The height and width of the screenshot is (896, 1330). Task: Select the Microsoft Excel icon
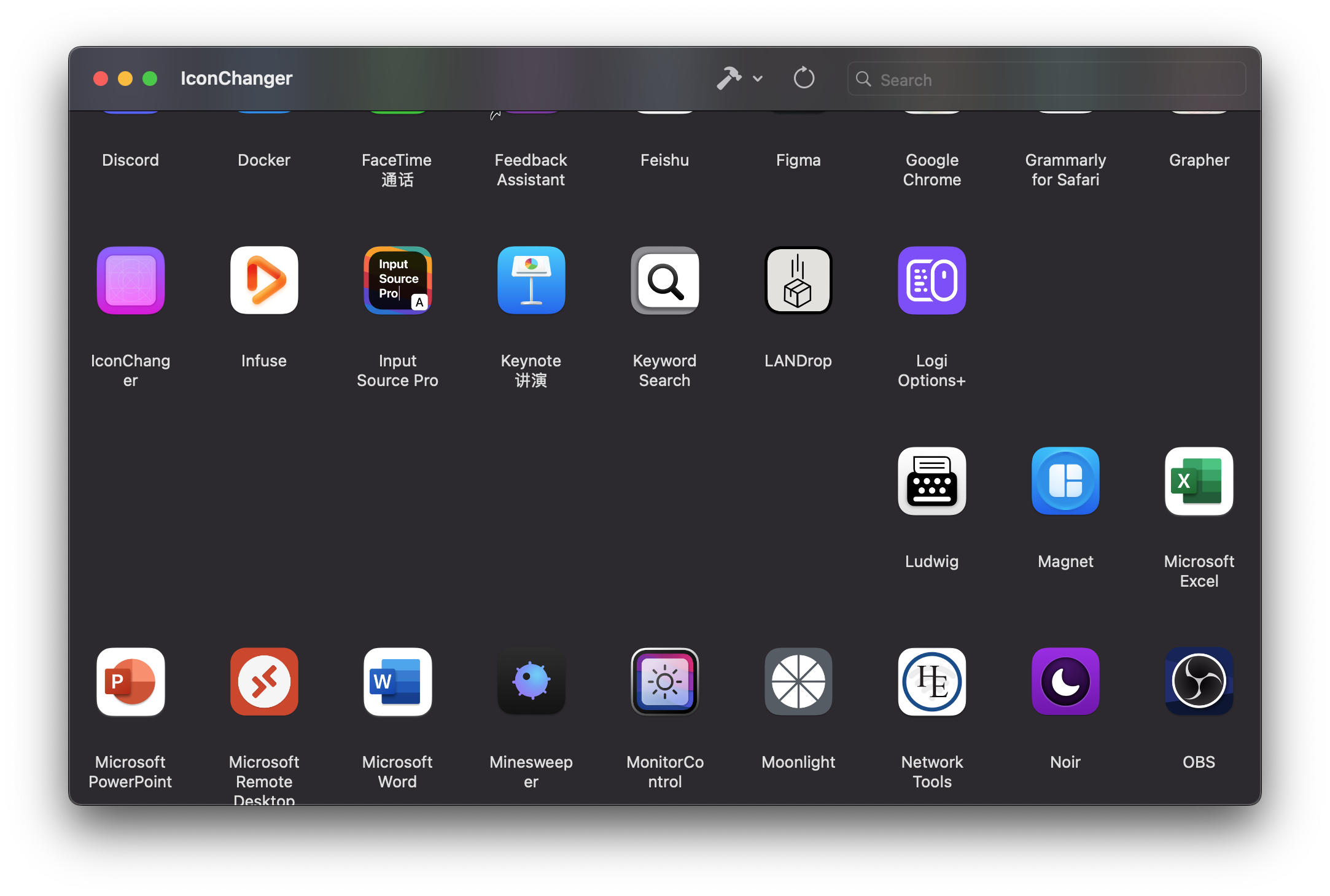click(1198, 481)
